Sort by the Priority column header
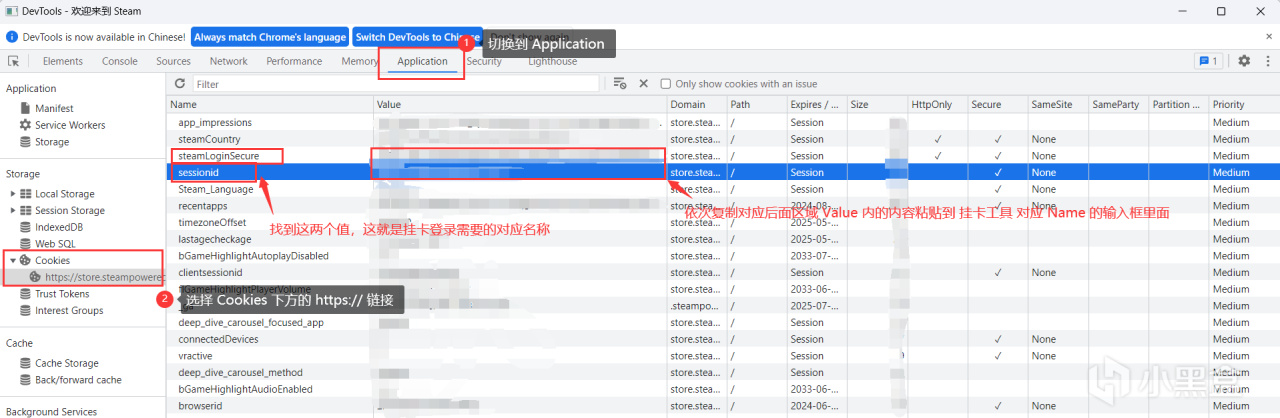1280x418 pixels. click(x=1243, y=104)
